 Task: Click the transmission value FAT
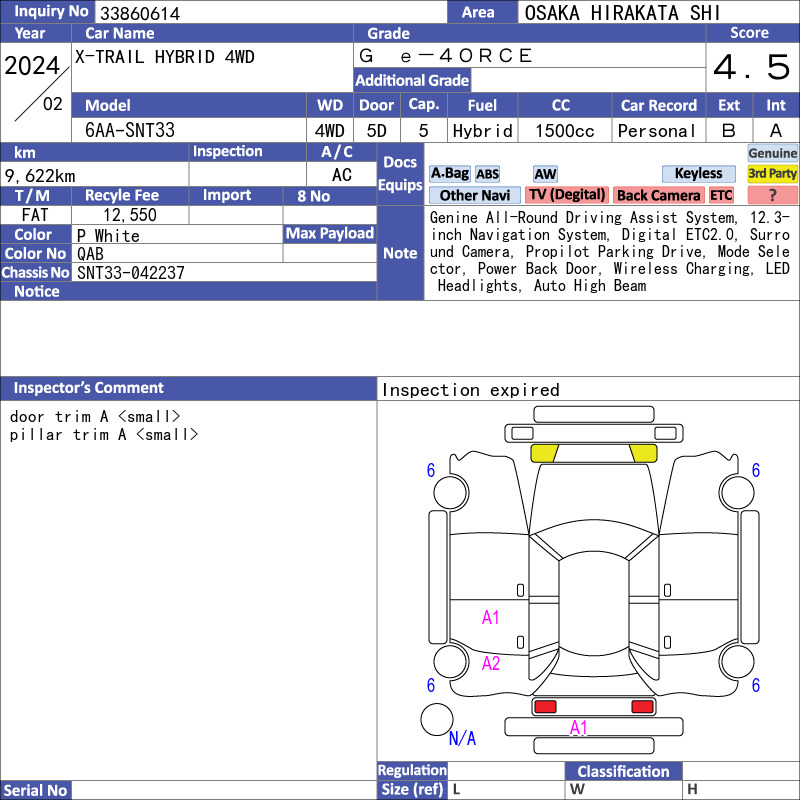click(35, 215)
